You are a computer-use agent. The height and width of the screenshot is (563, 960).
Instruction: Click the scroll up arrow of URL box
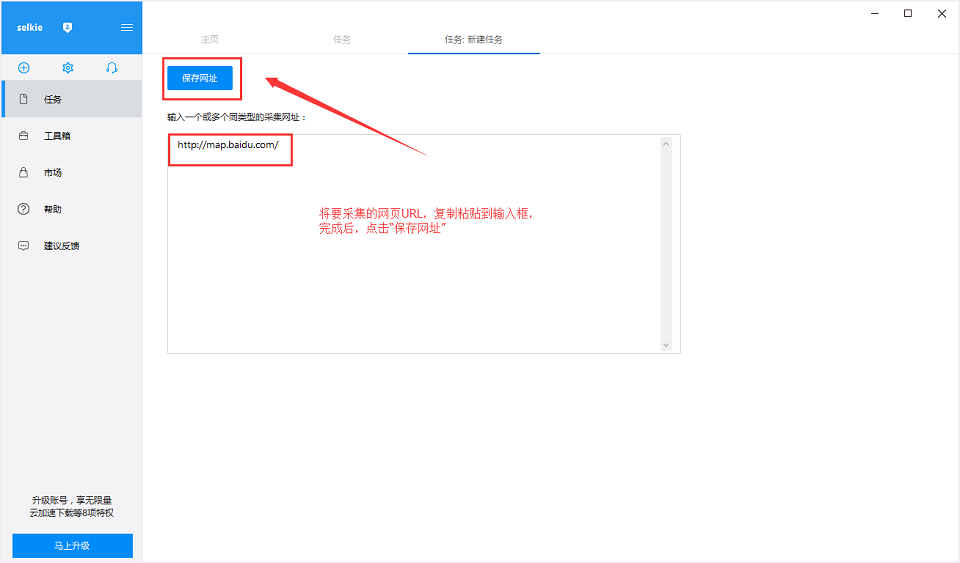666,143
